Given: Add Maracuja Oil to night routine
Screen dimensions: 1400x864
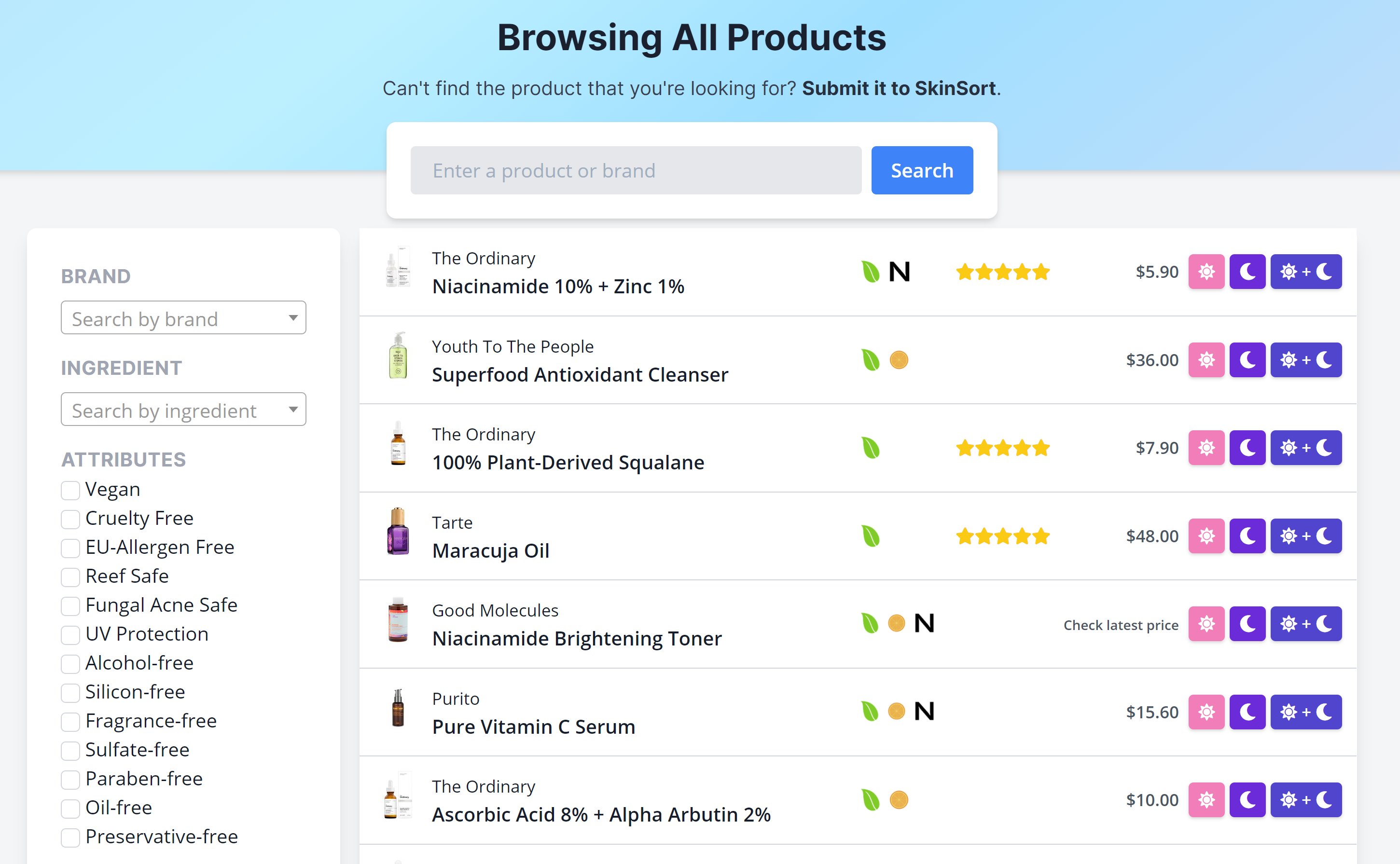Looking at the screenshot, I should coord(1248,536).
